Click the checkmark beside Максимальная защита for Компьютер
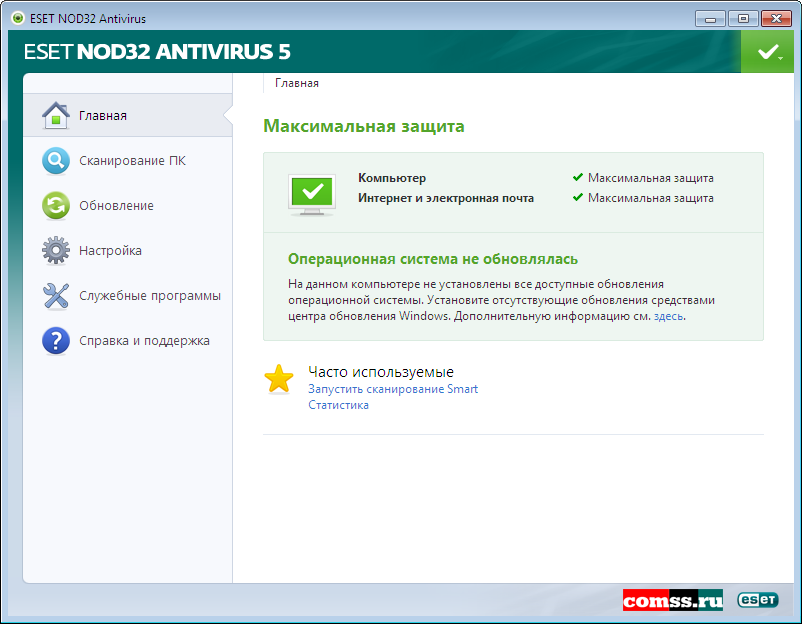The width and height of the screenshot is (802, 624). point(578,177)
